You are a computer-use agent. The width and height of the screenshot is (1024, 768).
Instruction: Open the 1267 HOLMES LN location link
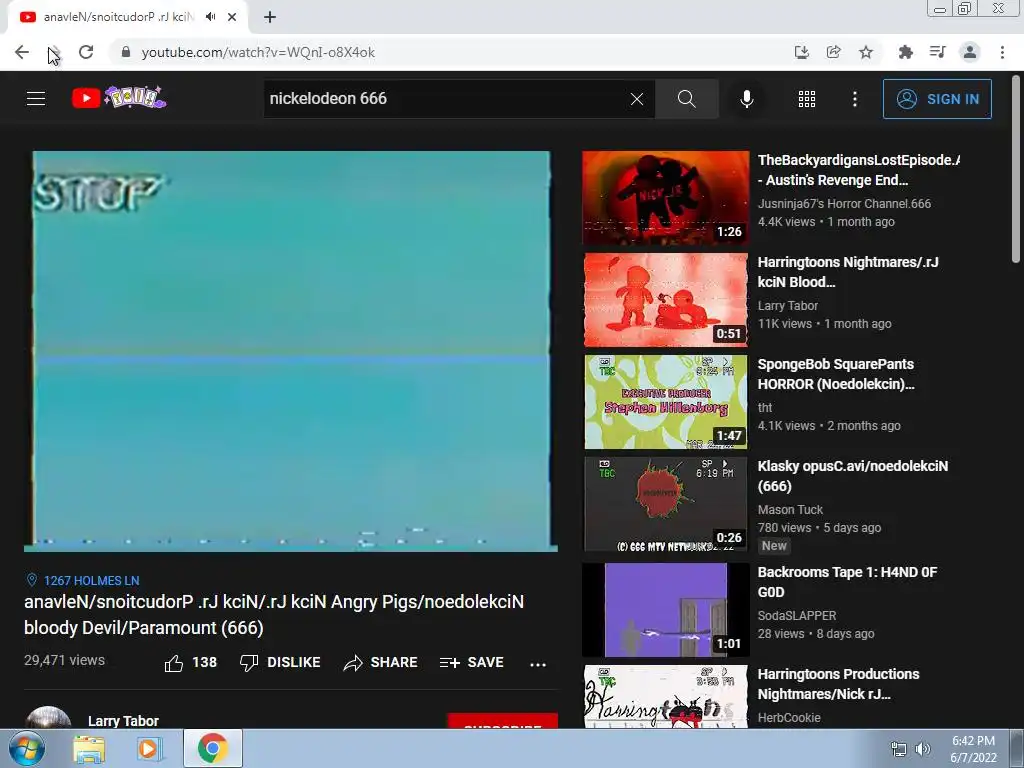click(x=82, y=581)
